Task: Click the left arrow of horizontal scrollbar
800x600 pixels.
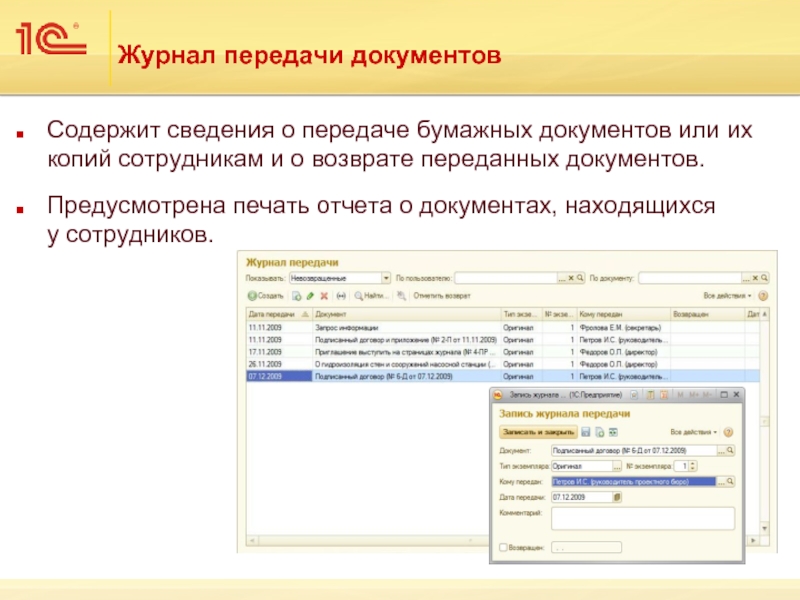Action: [252, 540]
